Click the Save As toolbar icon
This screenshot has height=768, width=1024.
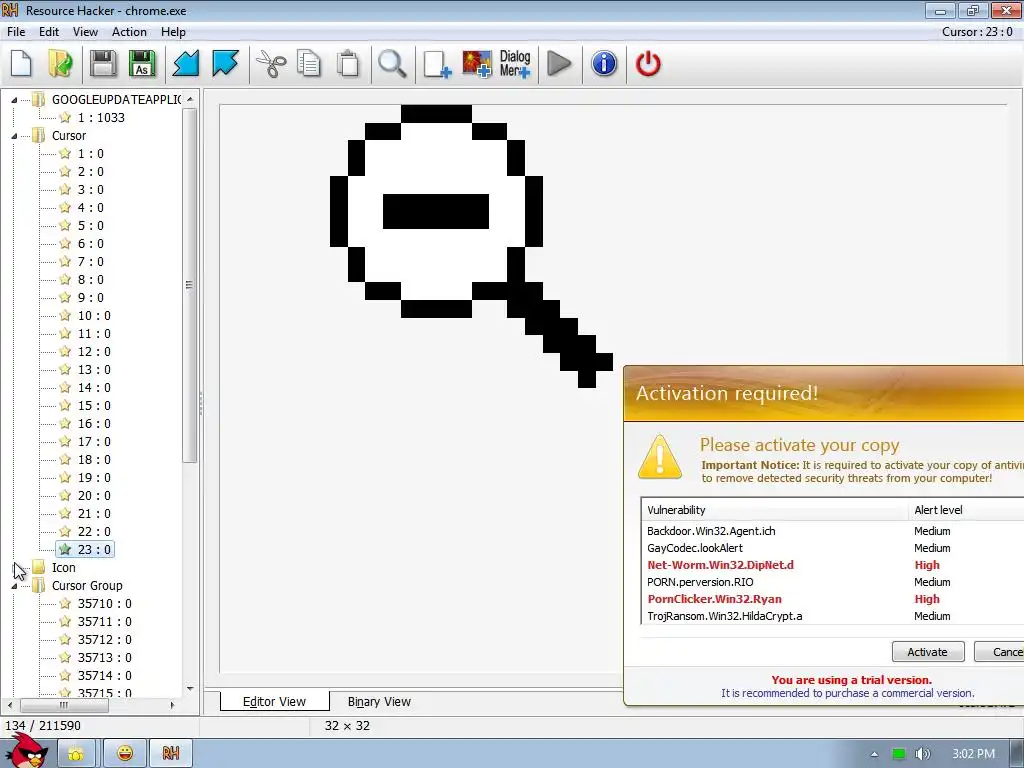(142, 64)
